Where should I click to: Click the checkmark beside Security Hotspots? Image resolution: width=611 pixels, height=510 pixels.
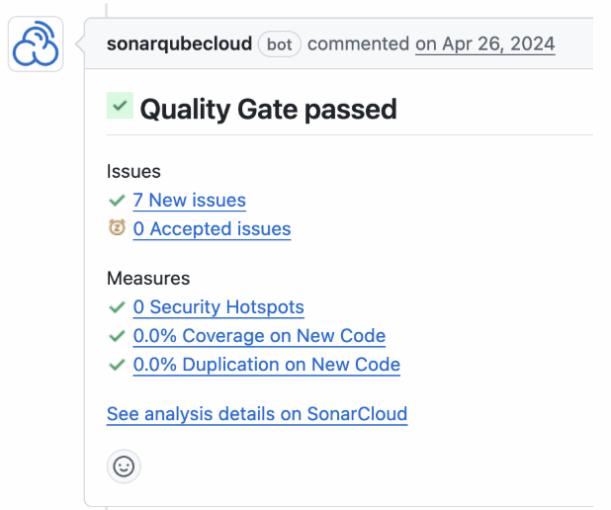coord(116,307)
